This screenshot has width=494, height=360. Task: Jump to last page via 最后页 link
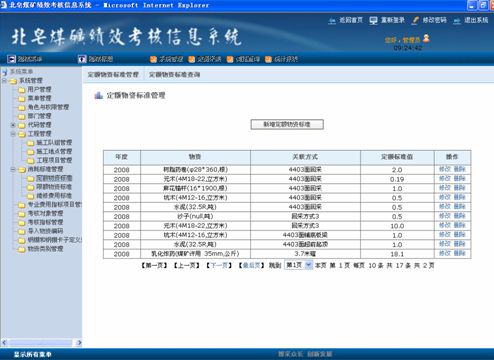click(x=251, y=265)
